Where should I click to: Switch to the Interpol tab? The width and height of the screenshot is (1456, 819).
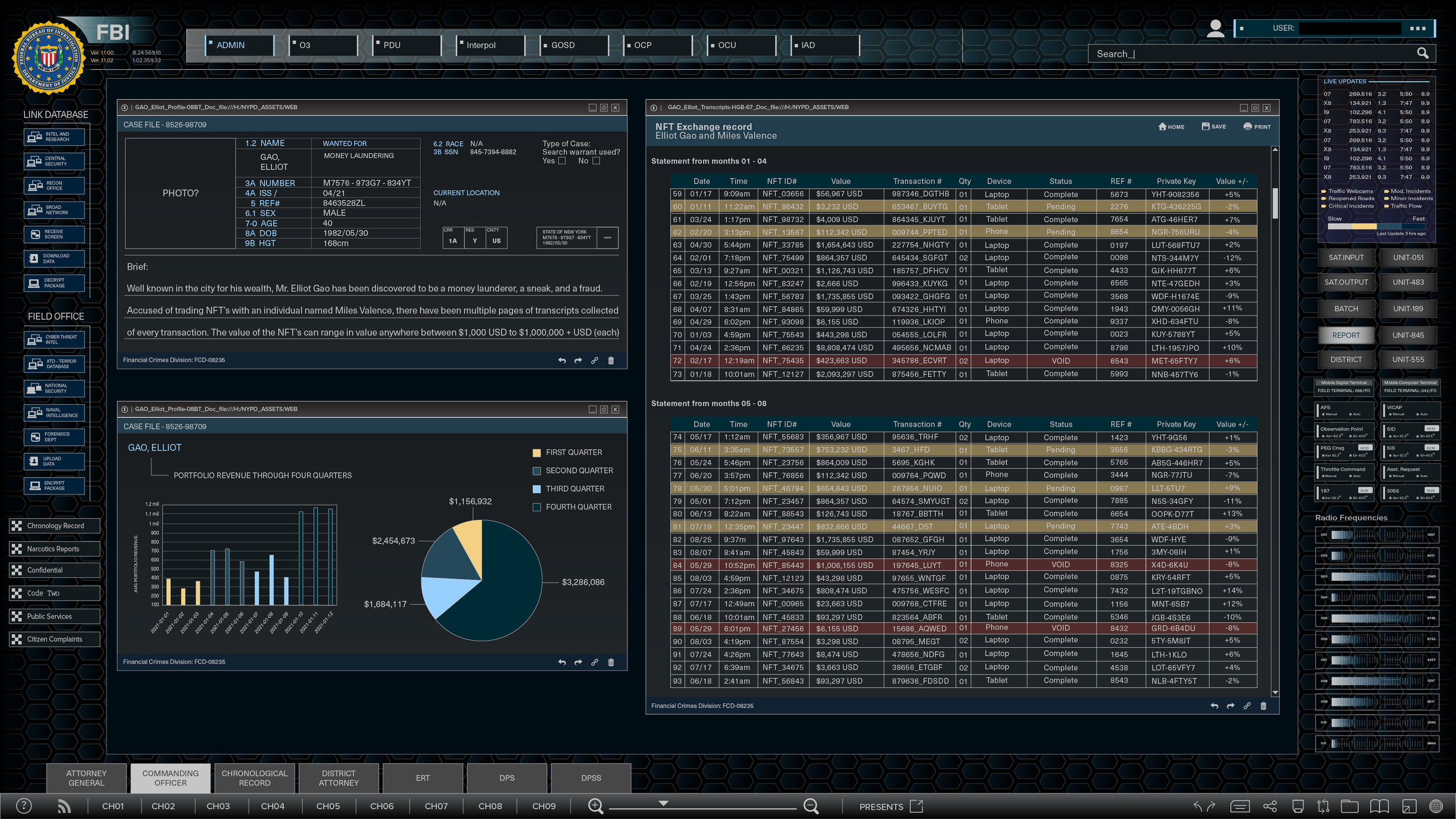pos(490,45)
